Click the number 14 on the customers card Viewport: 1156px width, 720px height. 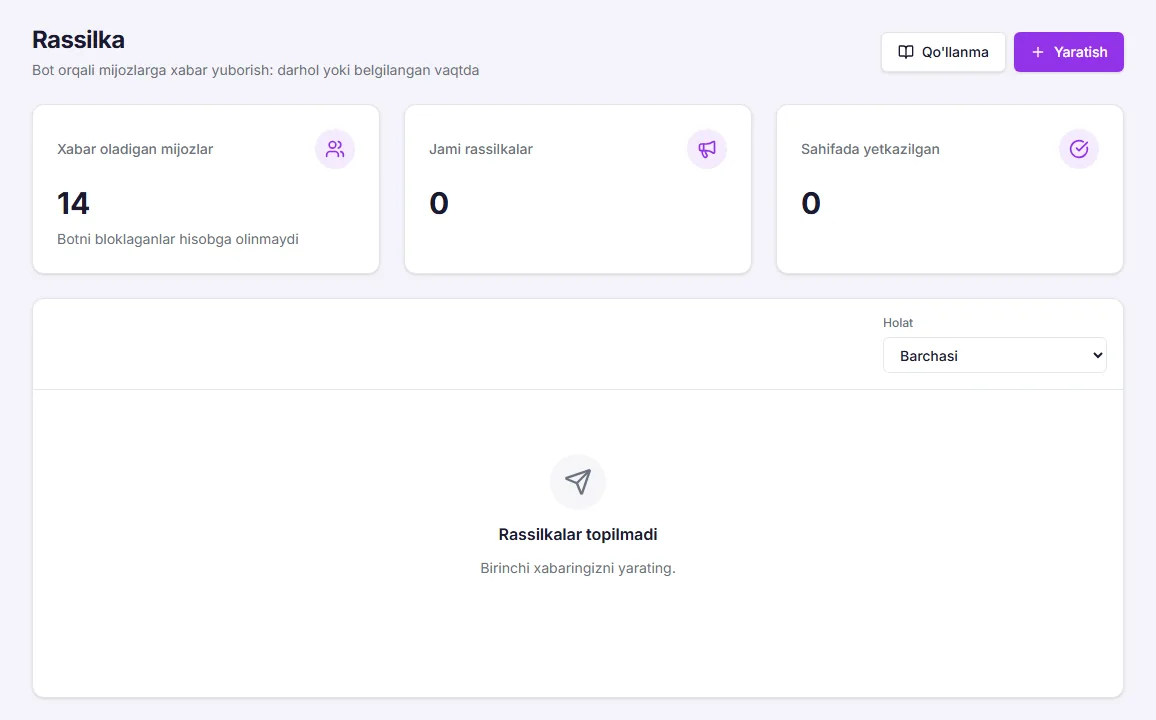tap(73, 203)
